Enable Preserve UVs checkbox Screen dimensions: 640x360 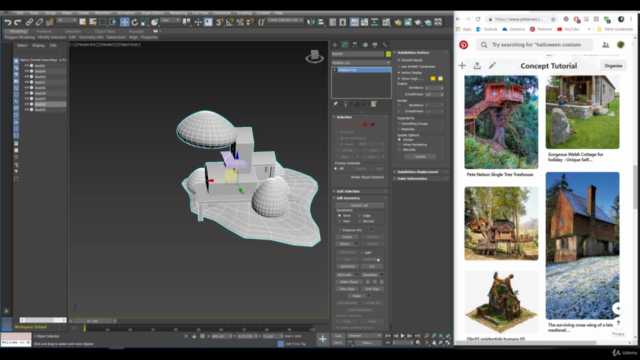pos(340,230)
